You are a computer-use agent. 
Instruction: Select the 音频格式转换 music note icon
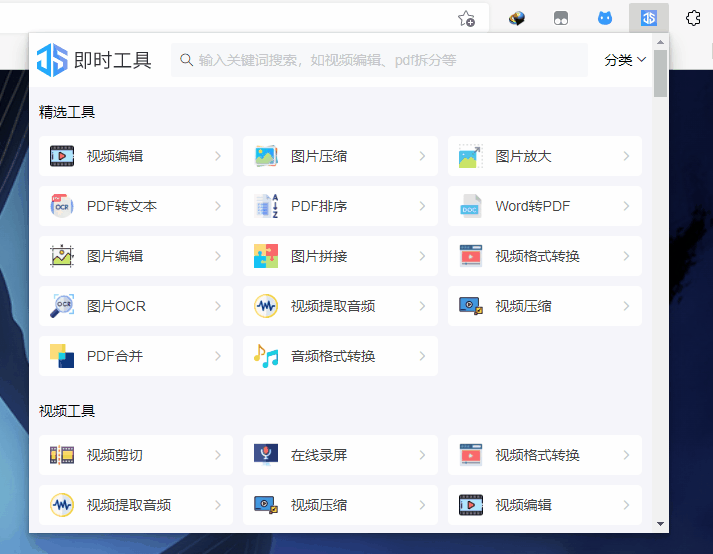click(266, 356)
